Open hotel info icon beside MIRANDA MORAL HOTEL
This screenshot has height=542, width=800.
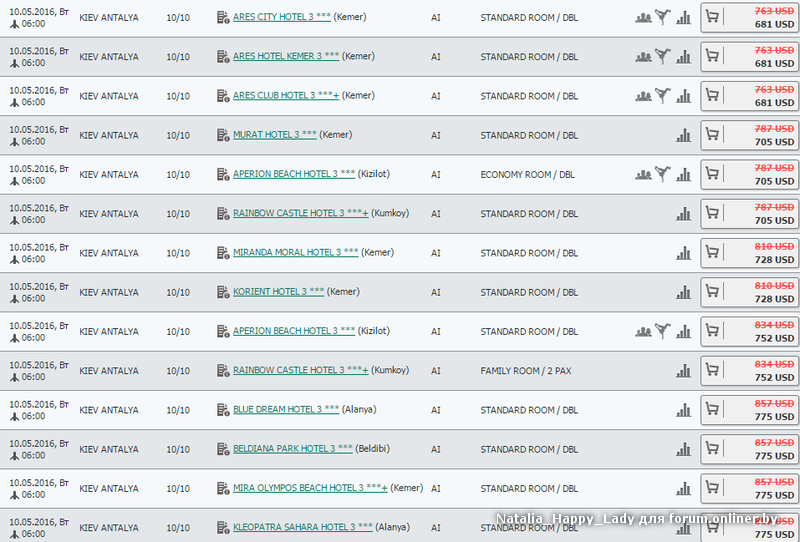(223, 253)
